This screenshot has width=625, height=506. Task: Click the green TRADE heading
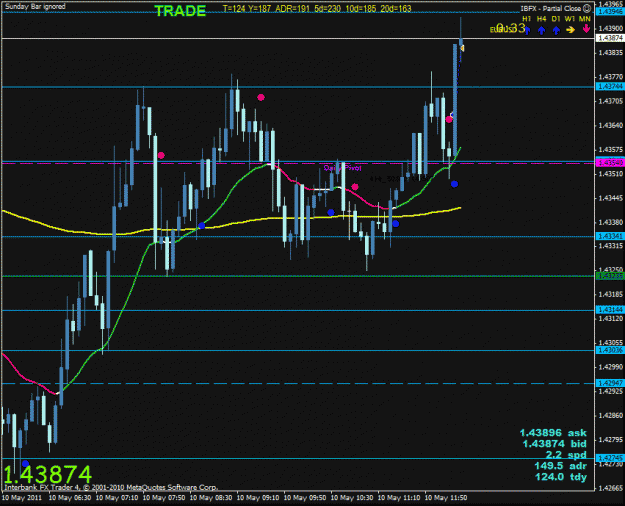pyautogui.click(x=180, y=11)
